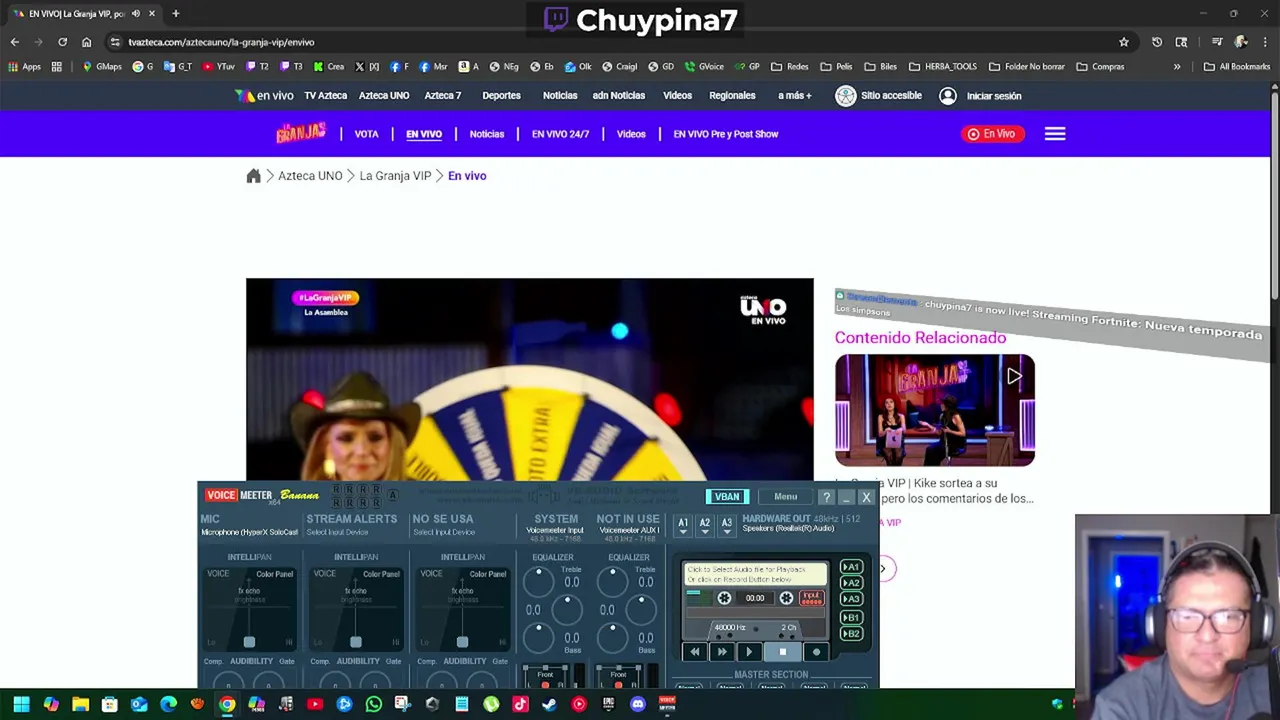1280x720 pixels.
Task: Start recording in Voicemeeter recorder
Action: tap(816, 652)
